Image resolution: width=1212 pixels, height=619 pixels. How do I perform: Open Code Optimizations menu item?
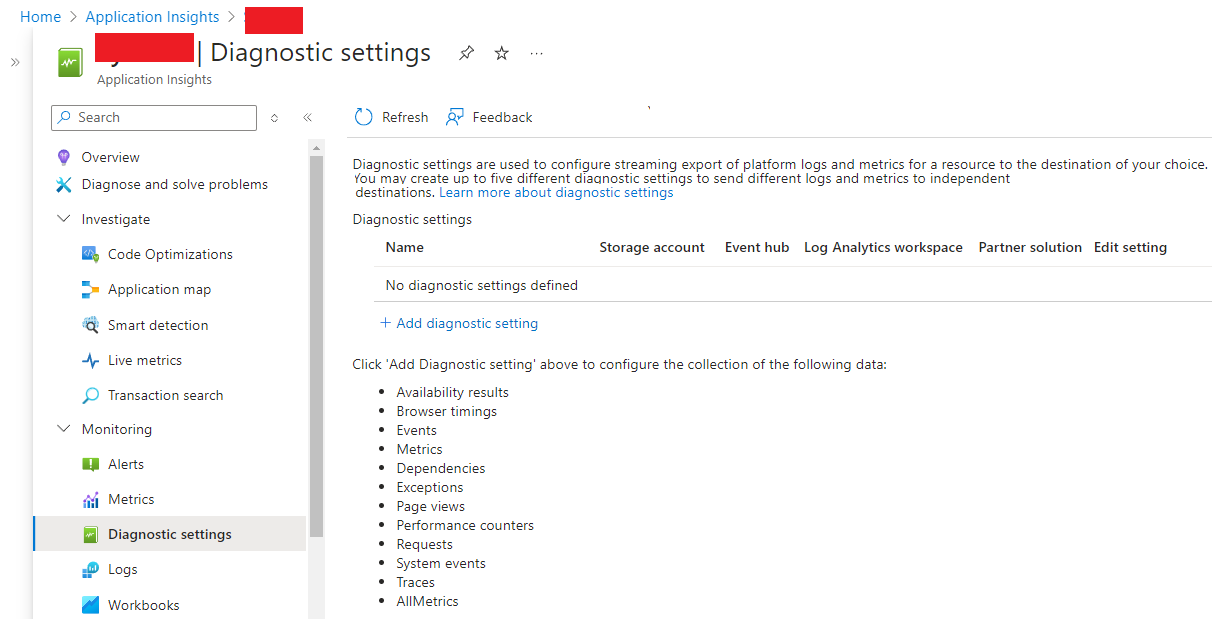tap(170, 254)
